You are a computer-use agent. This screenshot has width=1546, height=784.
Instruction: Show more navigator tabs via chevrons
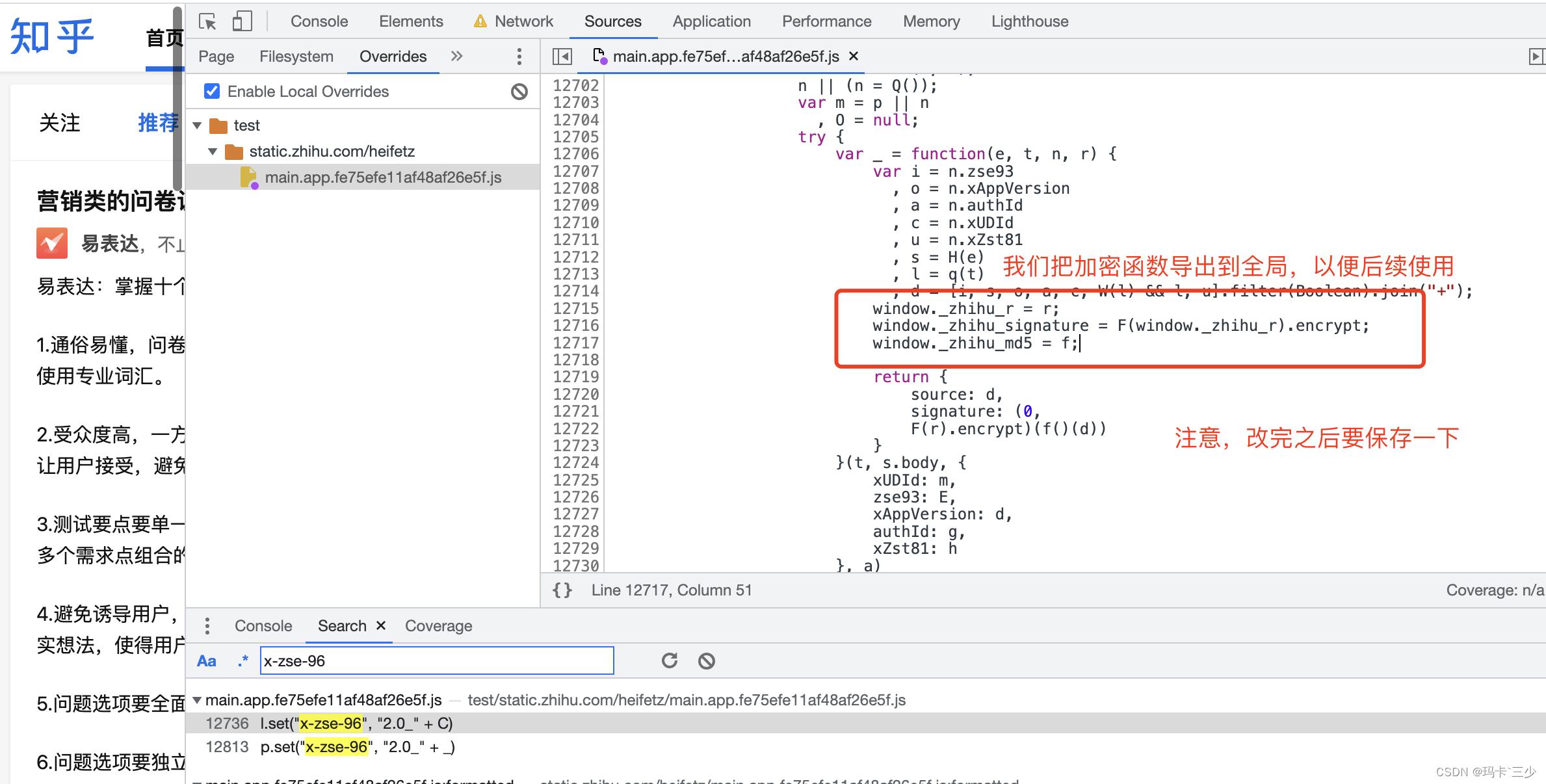tap(457, 57)
